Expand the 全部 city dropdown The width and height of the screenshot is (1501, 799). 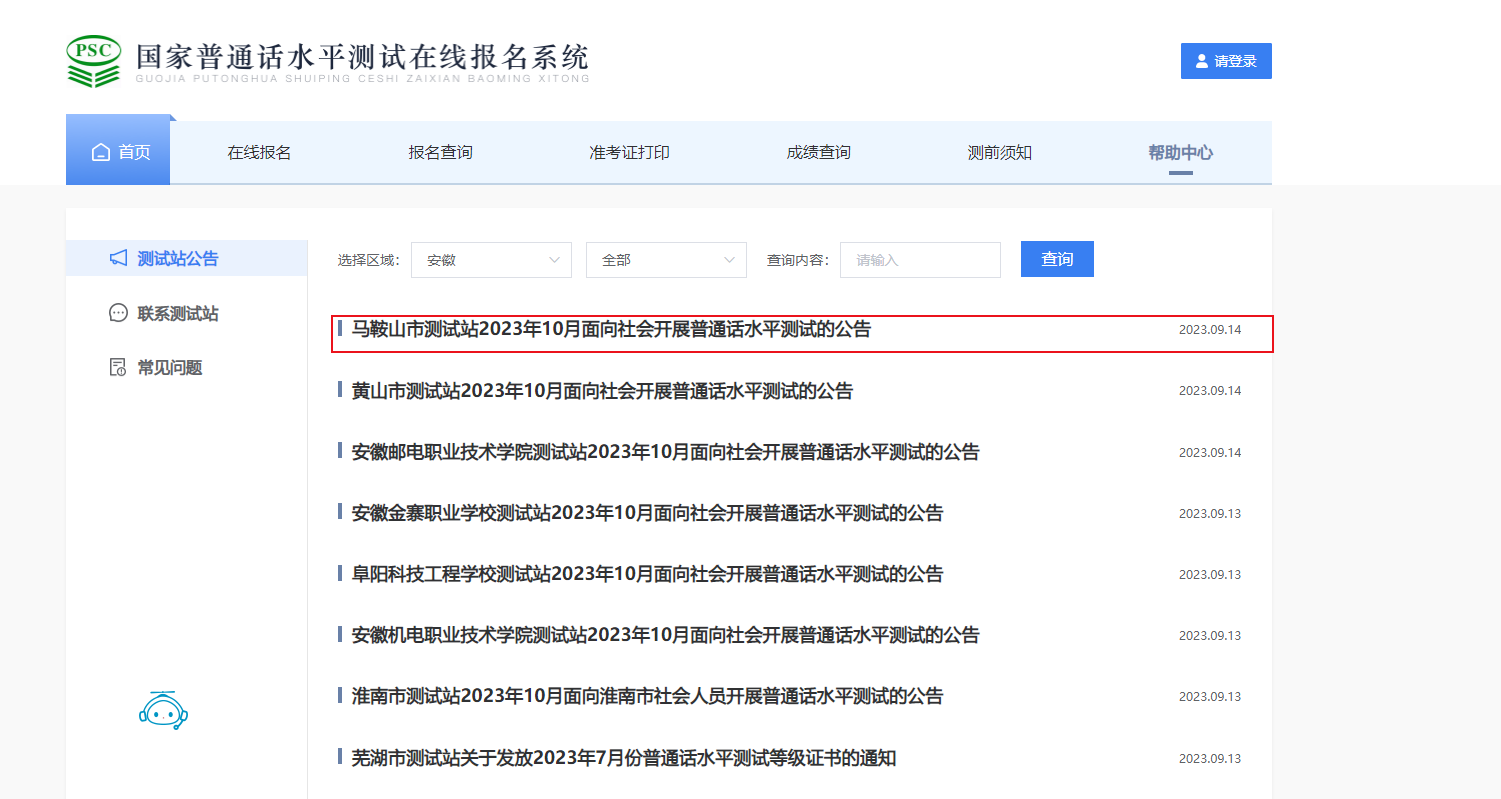click(666, 260)
